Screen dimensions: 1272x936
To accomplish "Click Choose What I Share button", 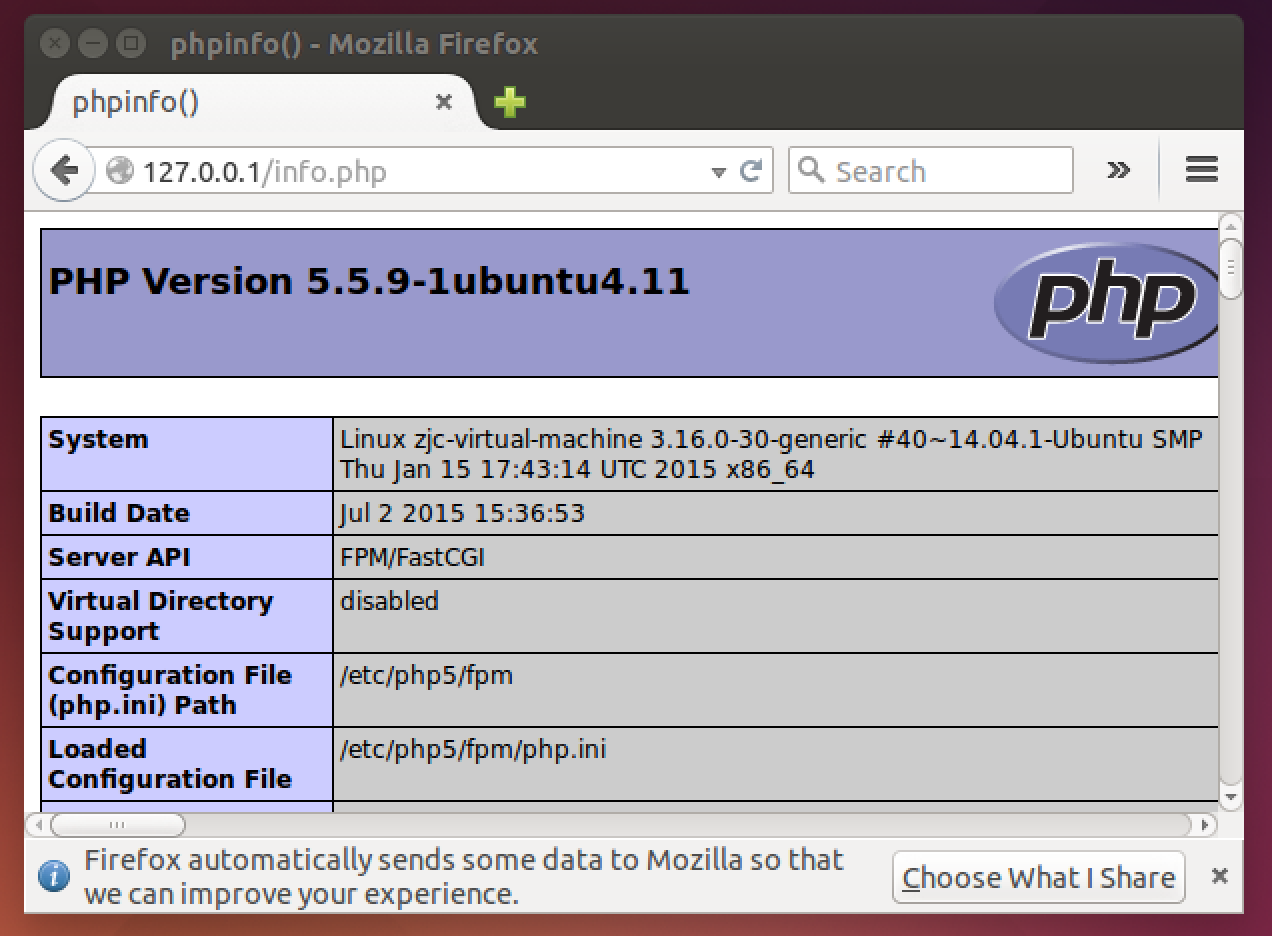I will tap(1038, 877).
